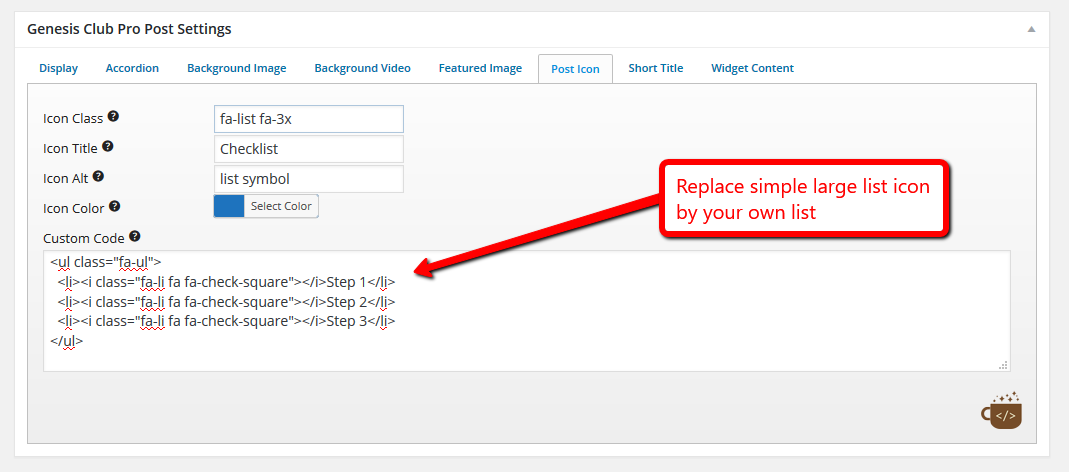Go to the Featured Image tab
Image resolution: width=1069 pixels, height=472 pixels.
(x=480, y=68)
